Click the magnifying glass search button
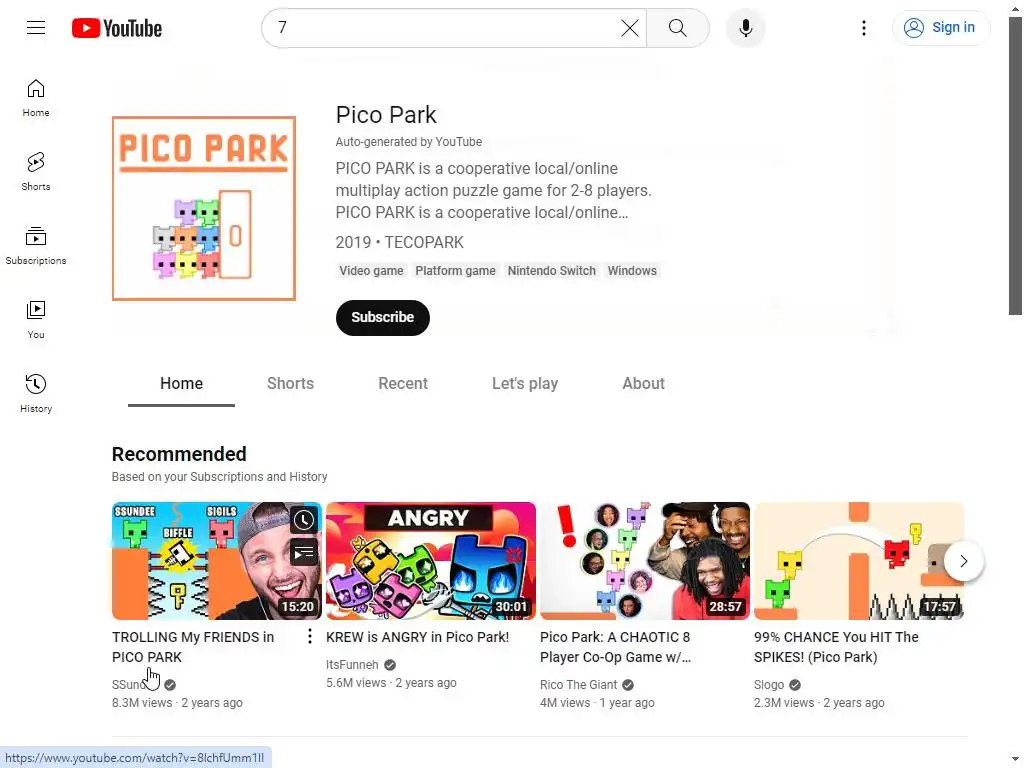1024x768 pixels. click(x=677, y=27)
